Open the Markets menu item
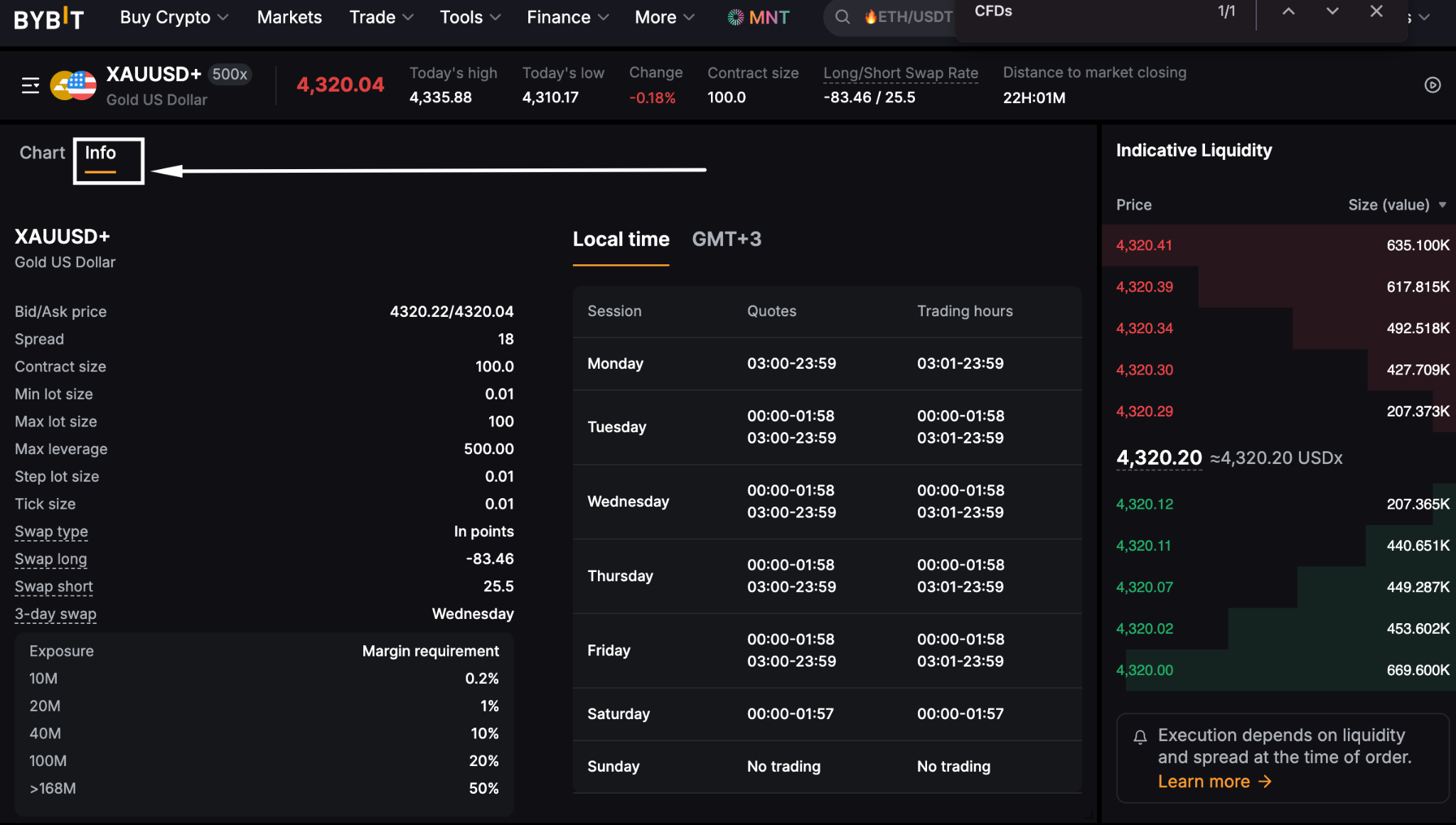The height and width of the screenshot is (825, 1456). click(x=289, y=17)
